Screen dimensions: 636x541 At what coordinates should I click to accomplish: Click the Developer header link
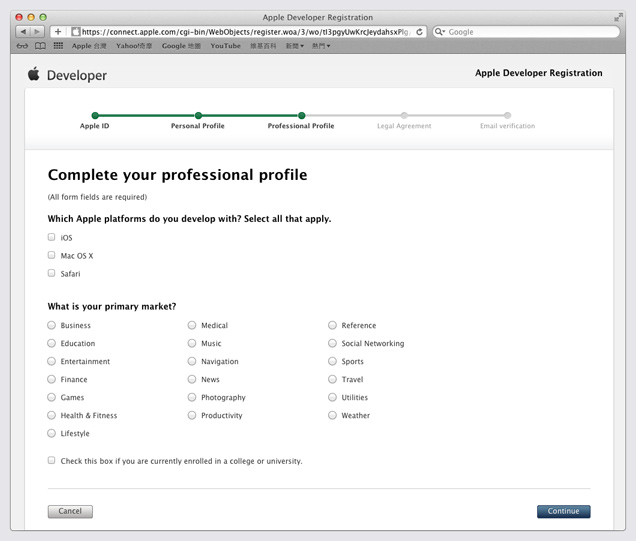(77, 75)
